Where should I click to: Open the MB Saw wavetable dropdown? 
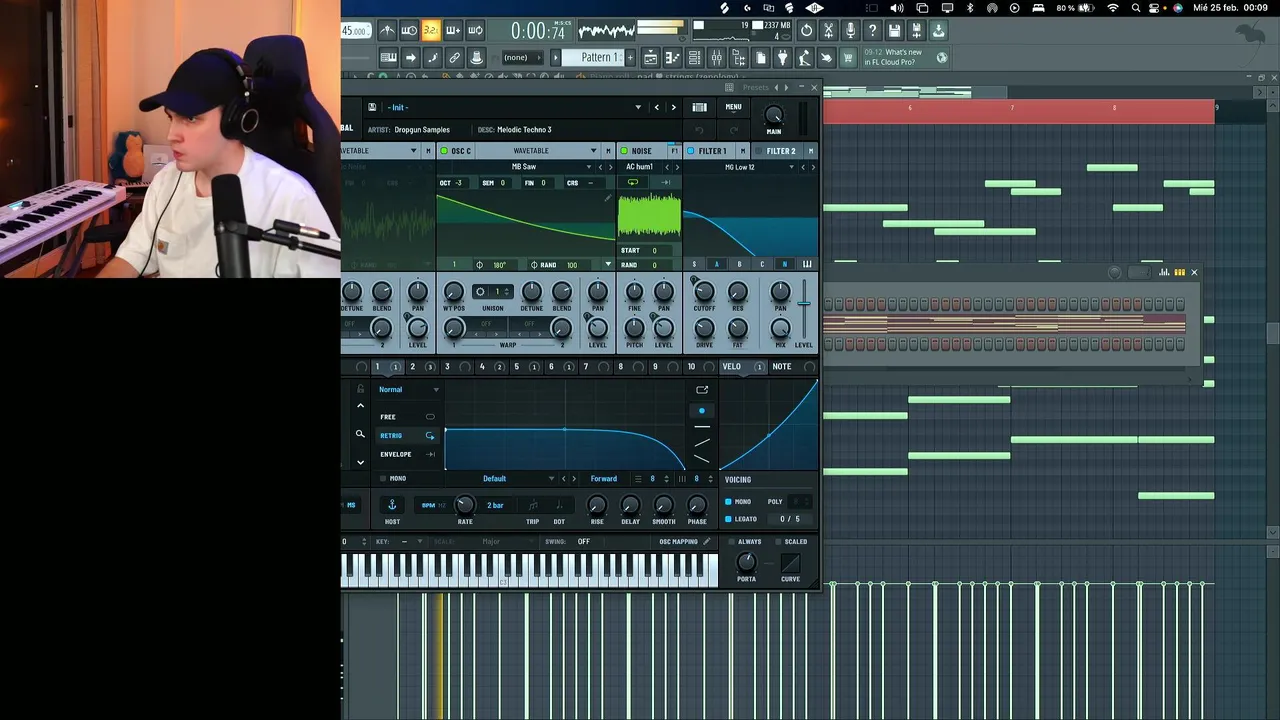click(587, 167)
